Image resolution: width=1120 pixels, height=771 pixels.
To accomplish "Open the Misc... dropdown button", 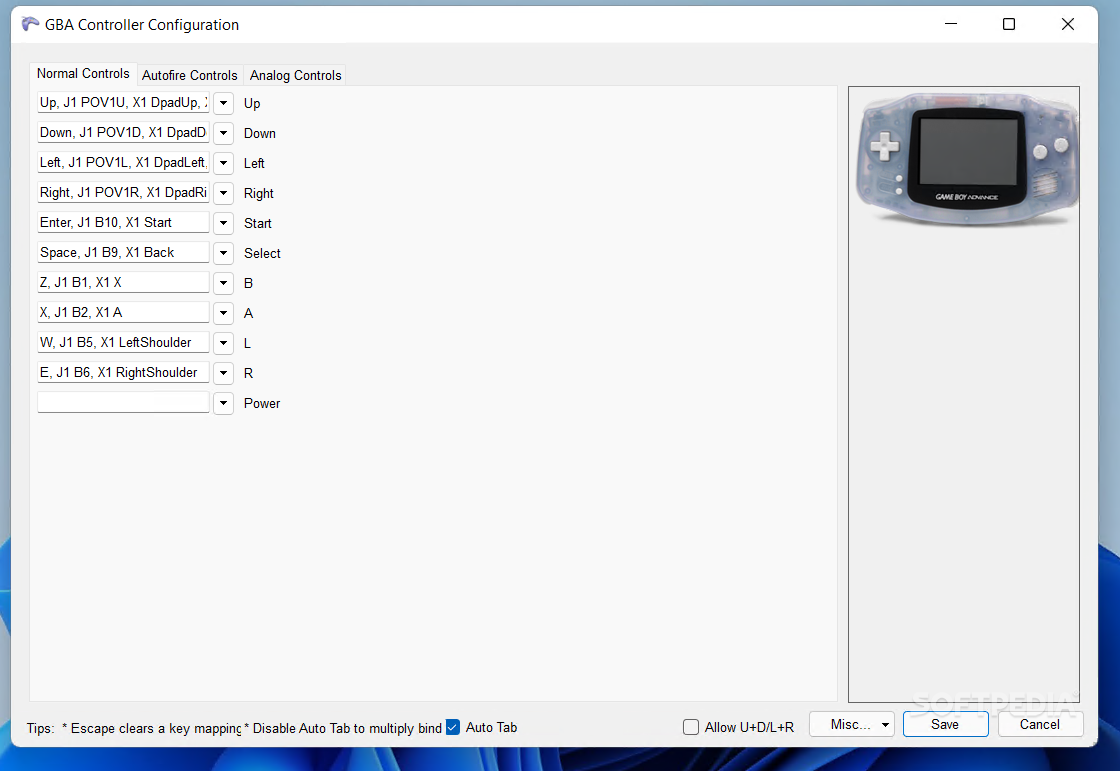I will [851, 725].
